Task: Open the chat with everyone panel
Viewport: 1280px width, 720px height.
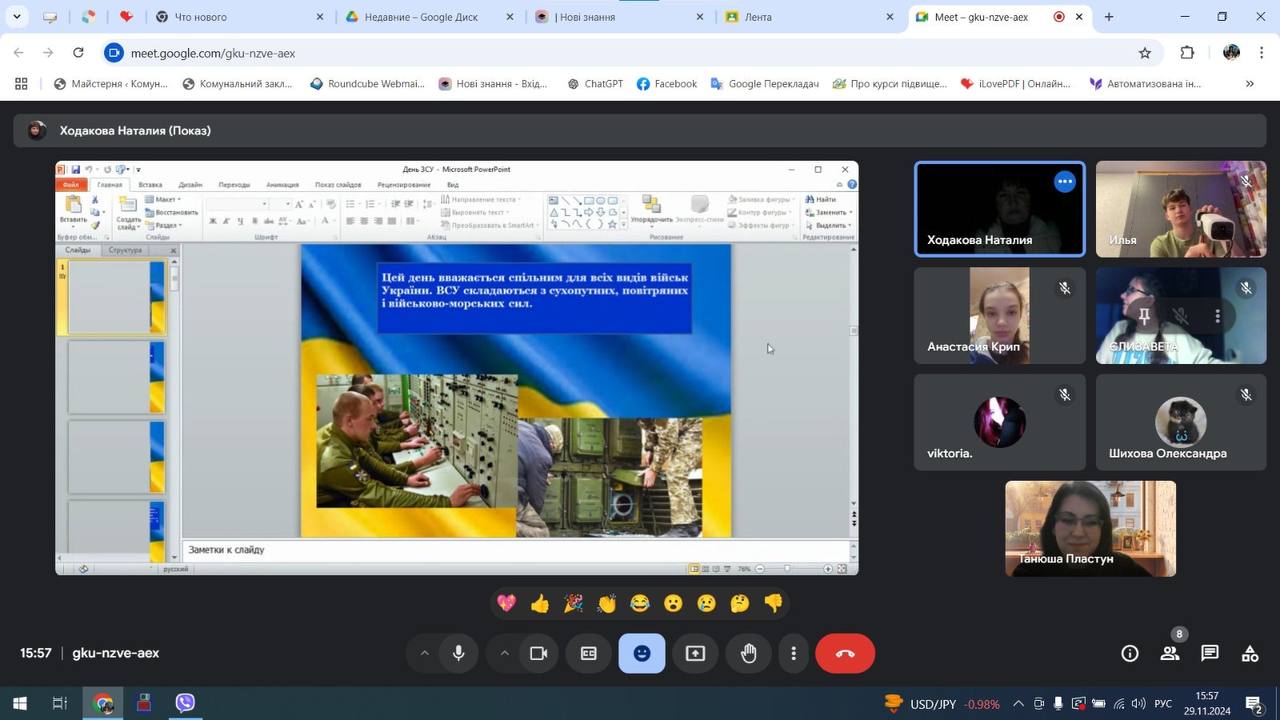Action: (1210, 653)
